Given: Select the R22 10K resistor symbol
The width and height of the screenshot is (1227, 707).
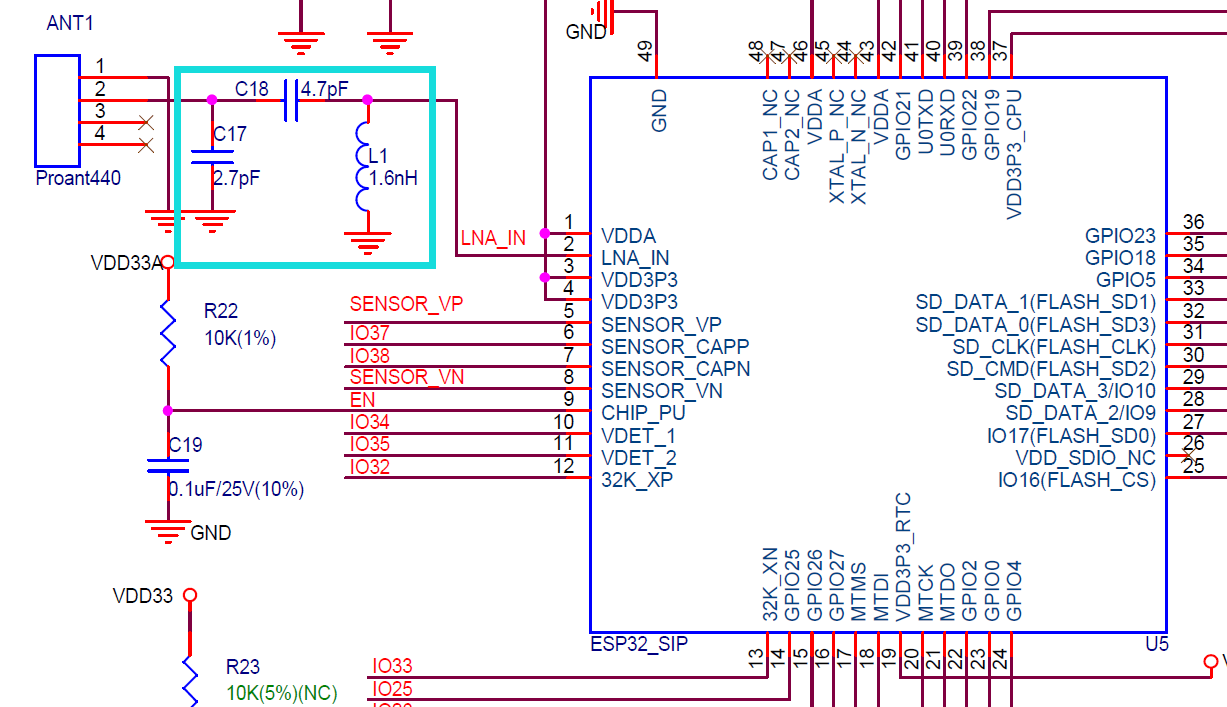Looking at the screenshot, I should (x=167, y=323).
